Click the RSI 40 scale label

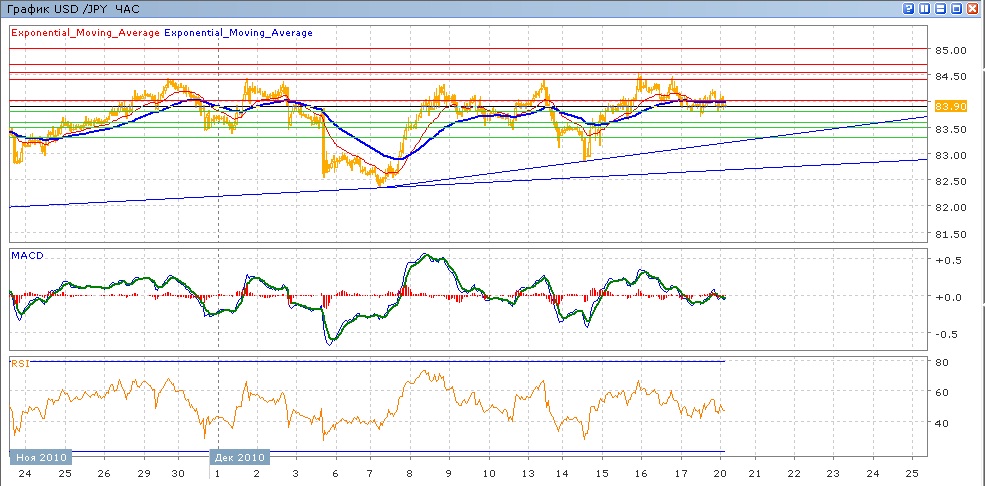pyautogui.click(x=942, y=423)
